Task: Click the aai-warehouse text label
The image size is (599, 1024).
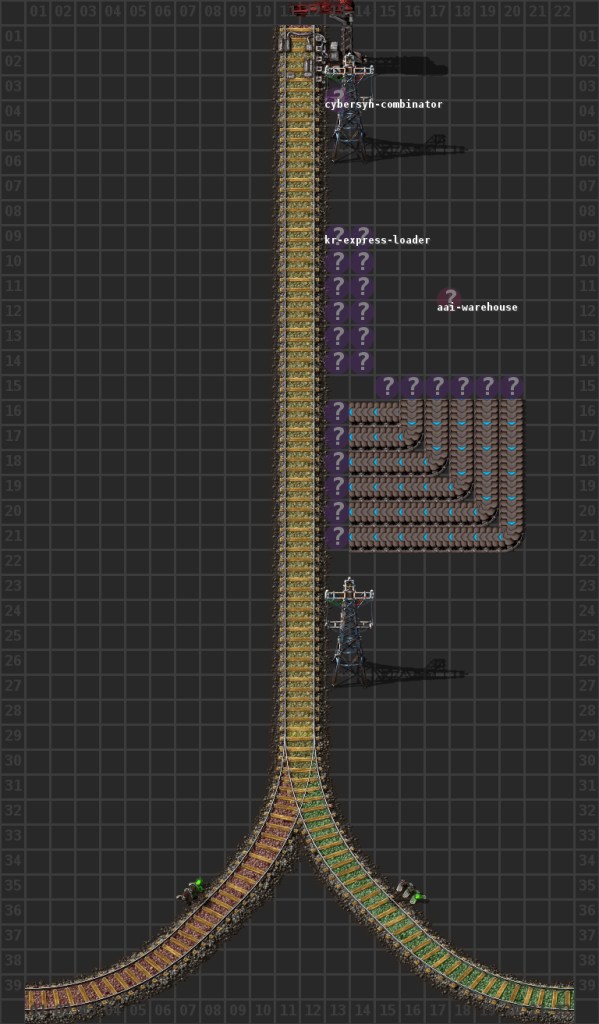Action: [478, 307]
